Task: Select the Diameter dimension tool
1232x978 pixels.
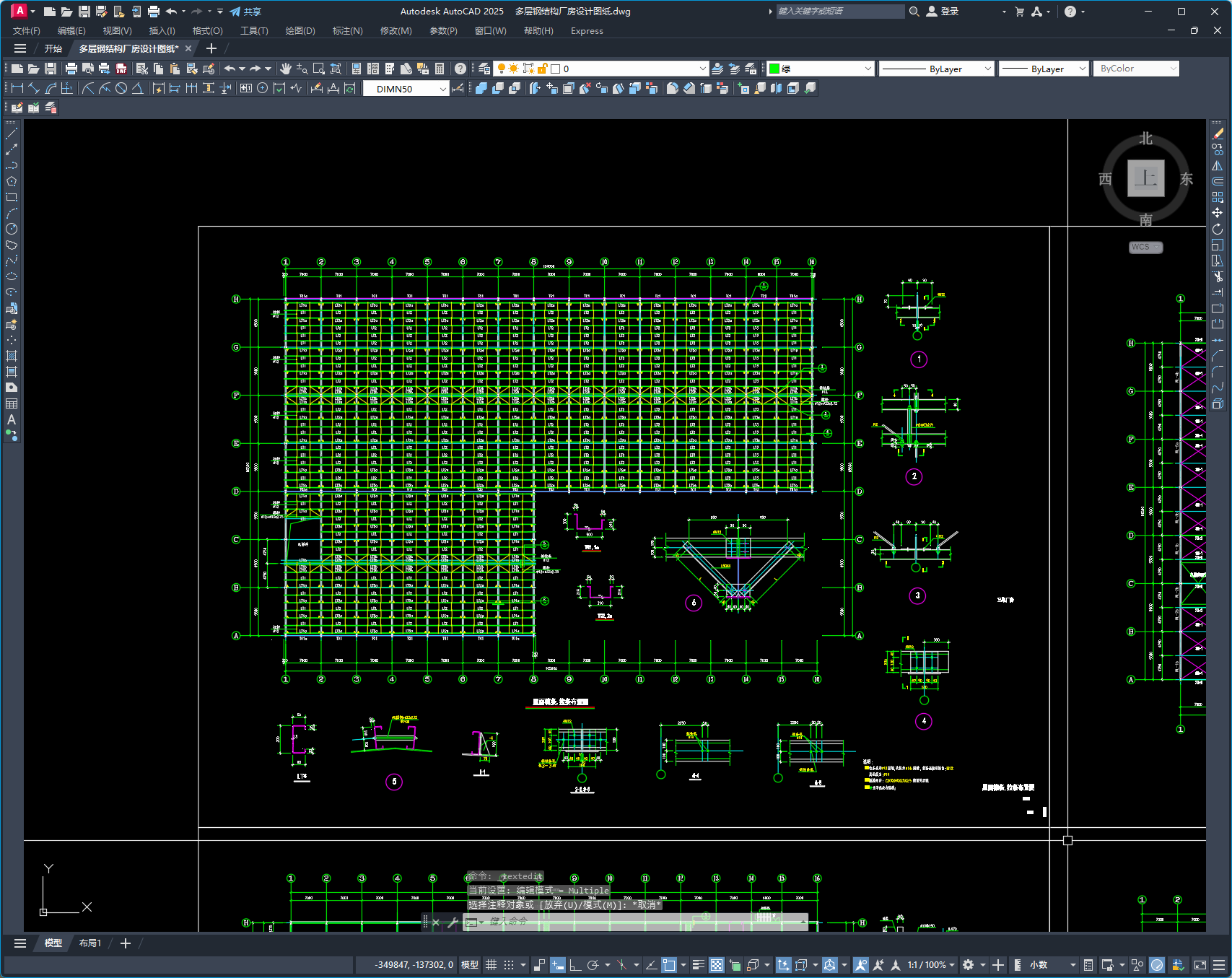Action: tap(121, 88)
